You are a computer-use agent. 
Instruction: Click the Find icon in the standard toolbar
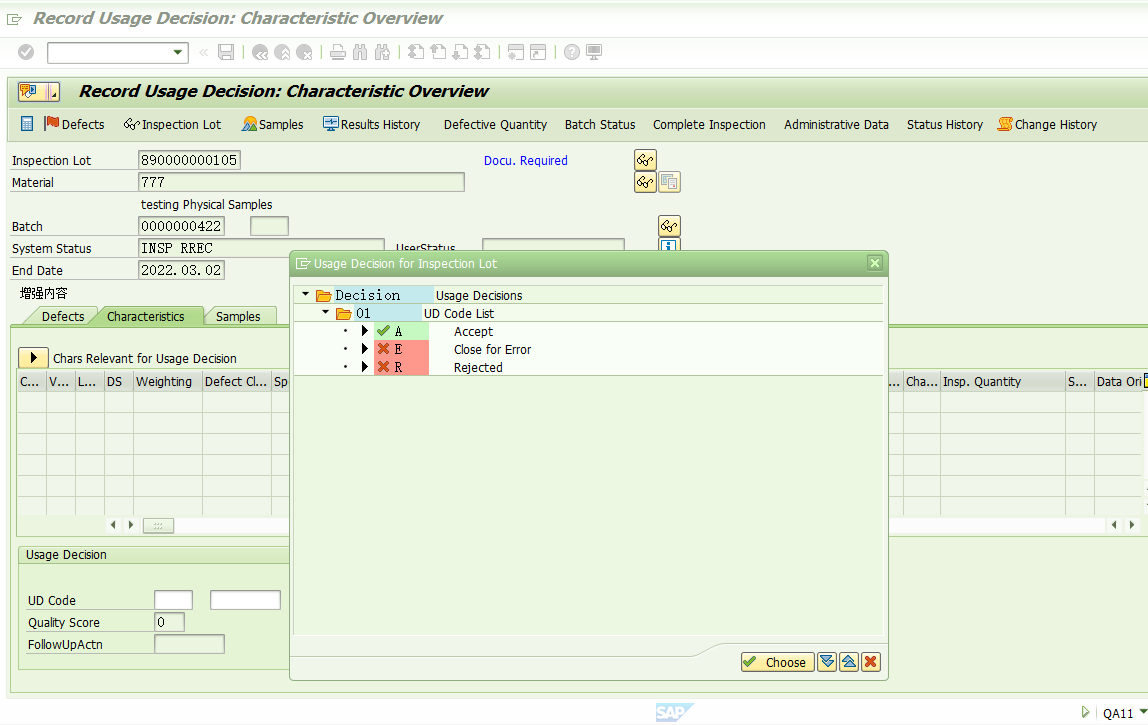360,52
